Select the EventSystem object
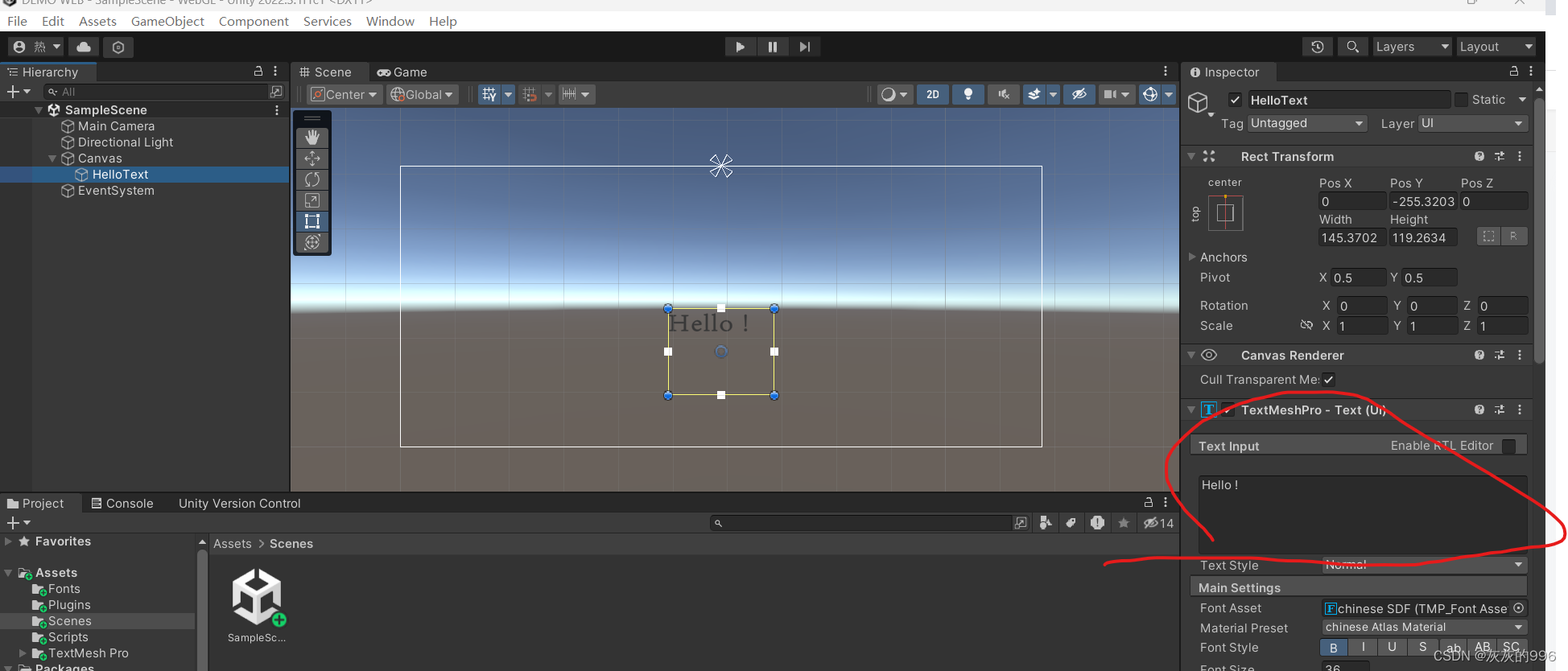Viewport: 1568px width, 671px height. 116,191
